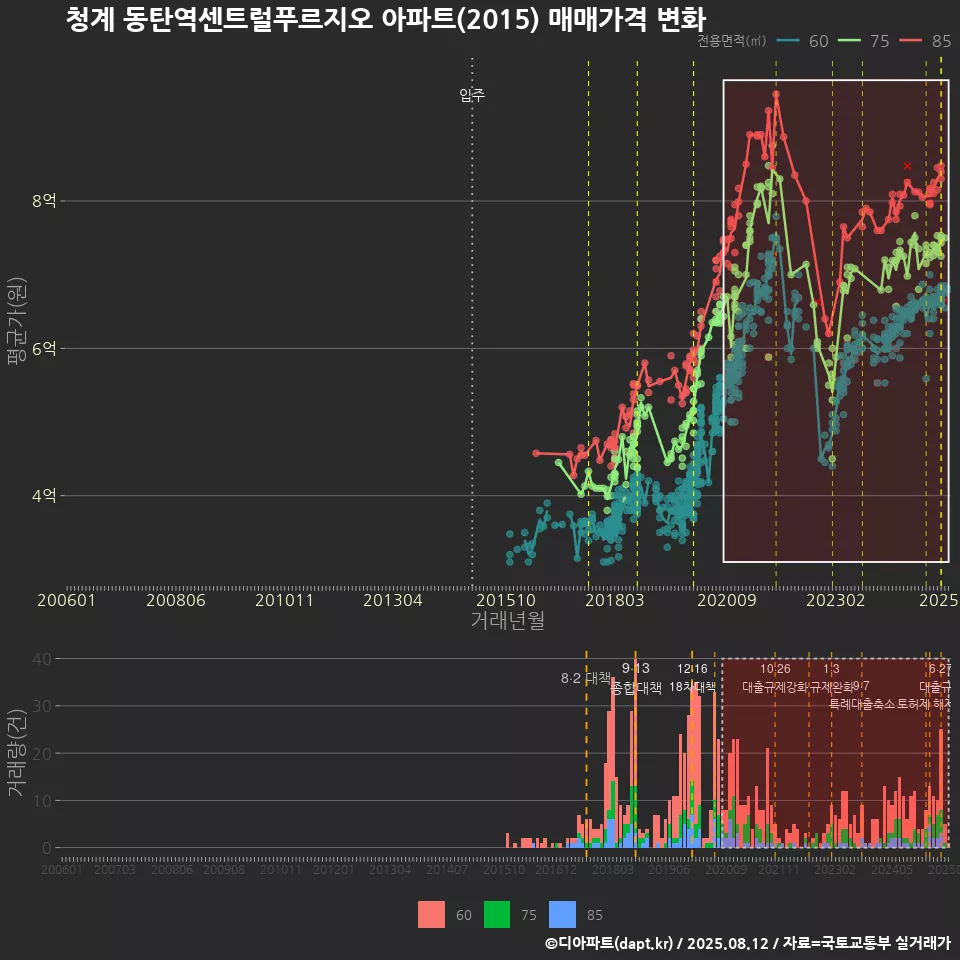960x960 pixels.
Task: Click the '201201' tick label on the volume chart
Action: click(x=334, y=869)
